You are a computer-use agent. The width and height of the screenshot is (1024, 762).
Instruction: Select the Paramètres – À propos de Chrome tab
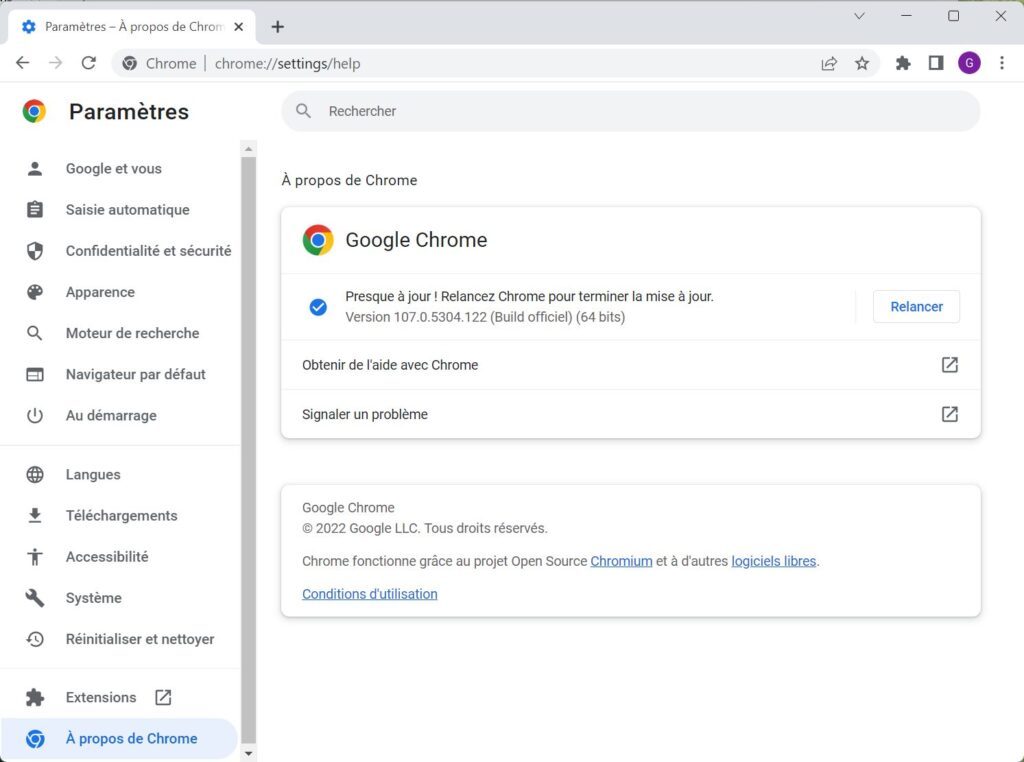coord(133,27)
